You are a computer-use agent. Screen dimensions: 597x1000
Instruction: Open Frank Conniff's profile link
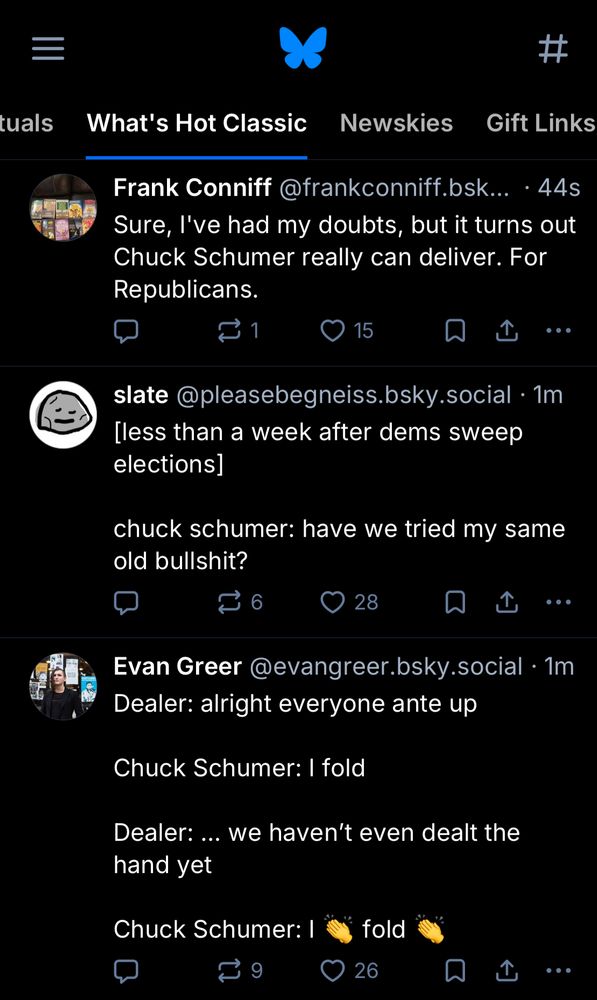[x=192, y=187]
